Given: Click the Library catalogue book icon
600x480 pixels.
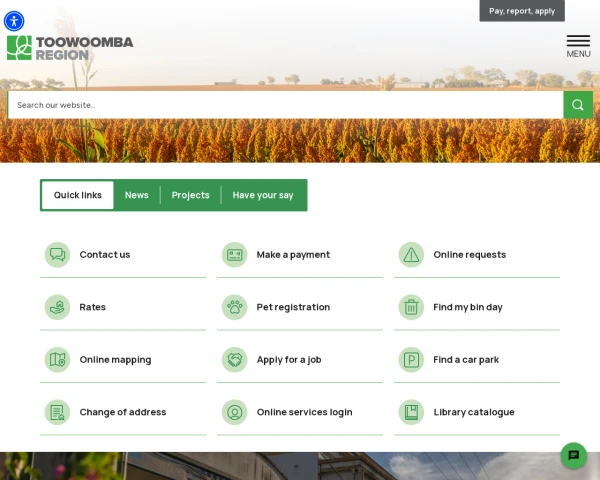Looking at the screenshot, I should click(411, 412).
